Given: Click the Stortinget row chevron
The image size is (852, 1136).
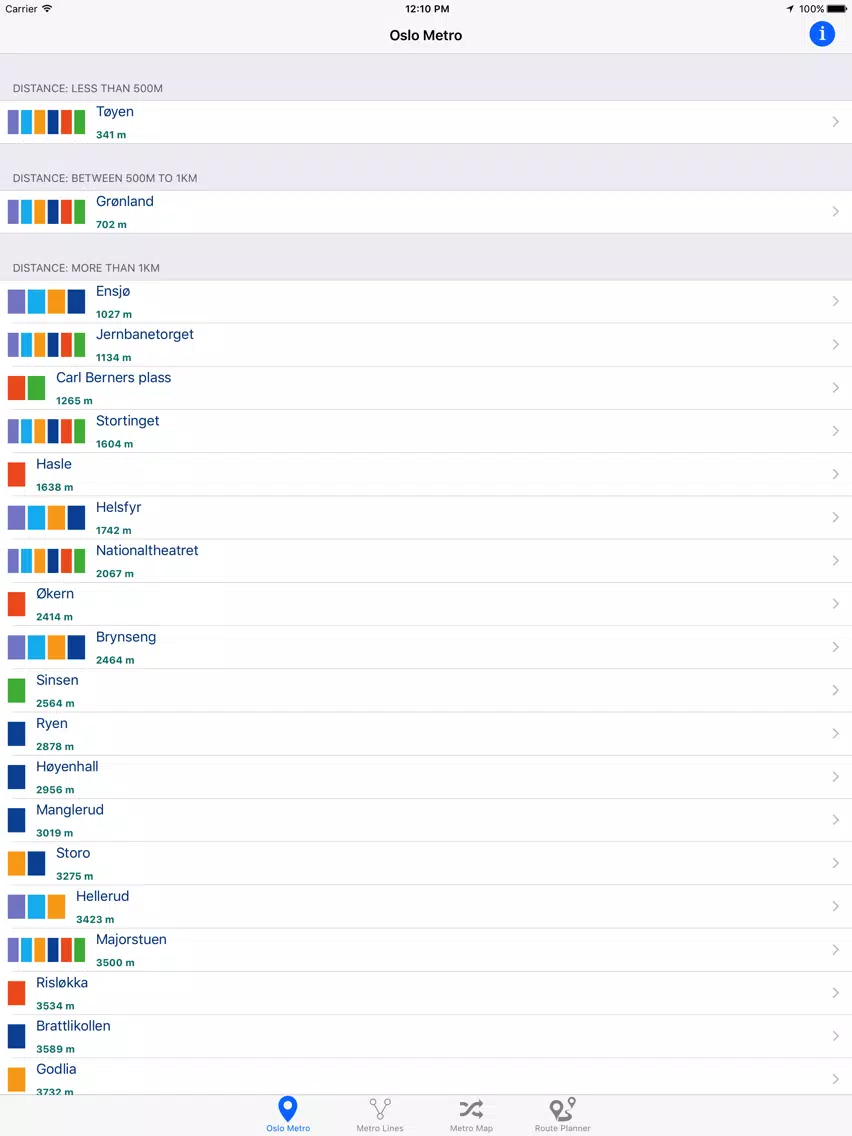Looking at the screenshot, I should click(835, 431).
